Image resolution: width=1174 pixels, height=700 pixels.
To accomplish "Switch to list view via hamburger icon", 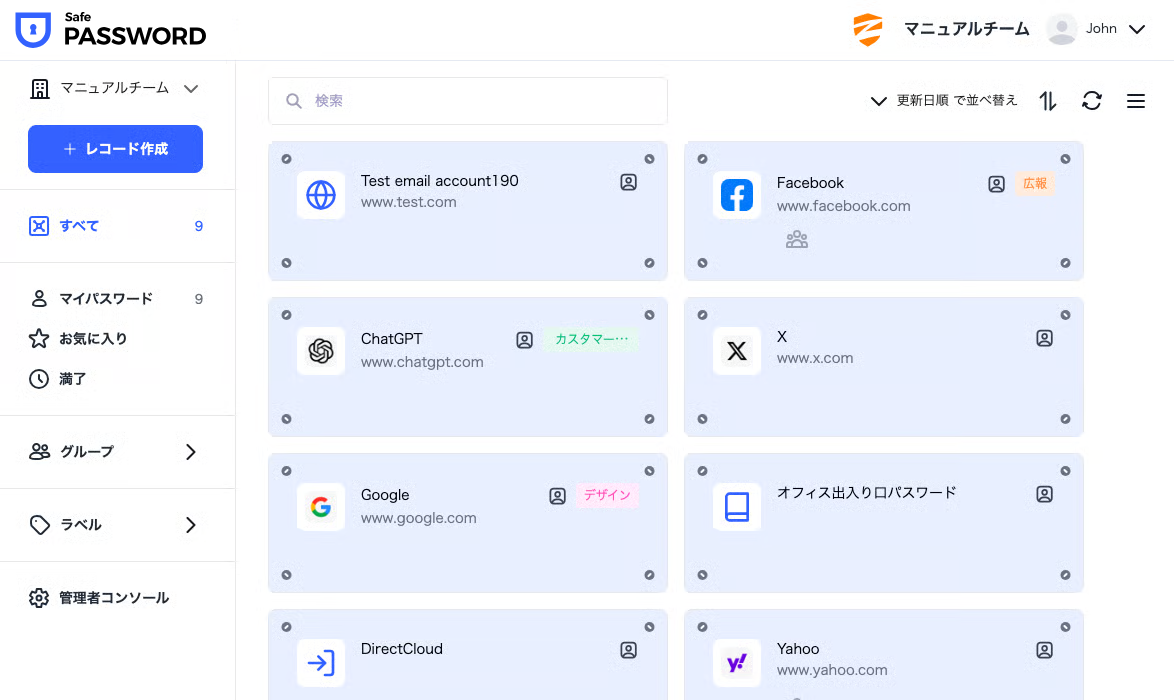I will (x=1136, y=101).
